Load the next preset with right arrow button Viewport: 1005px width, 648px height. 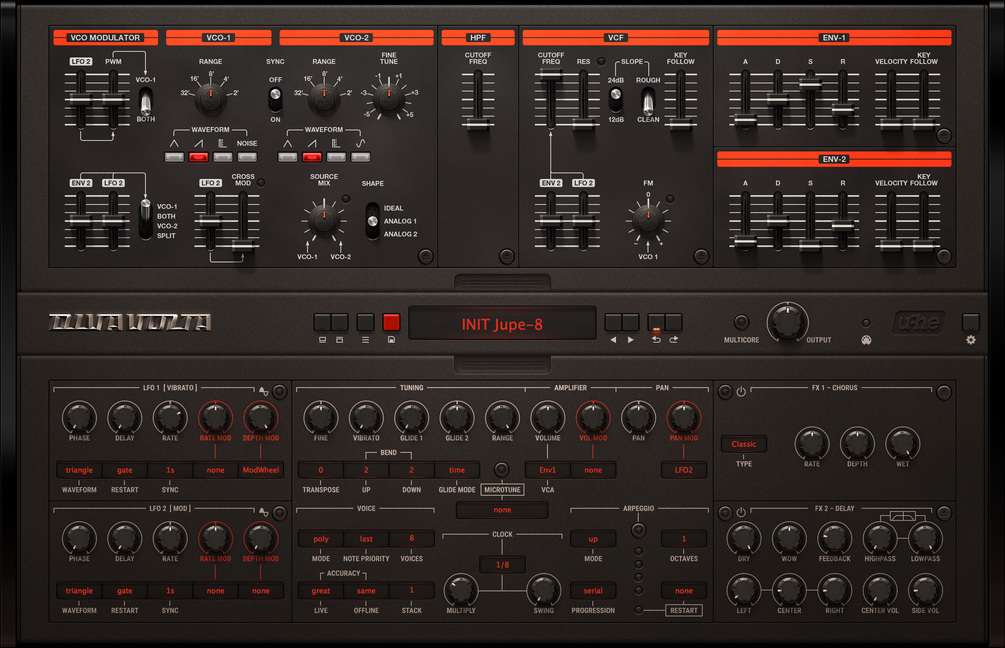[x=631, y=322]
